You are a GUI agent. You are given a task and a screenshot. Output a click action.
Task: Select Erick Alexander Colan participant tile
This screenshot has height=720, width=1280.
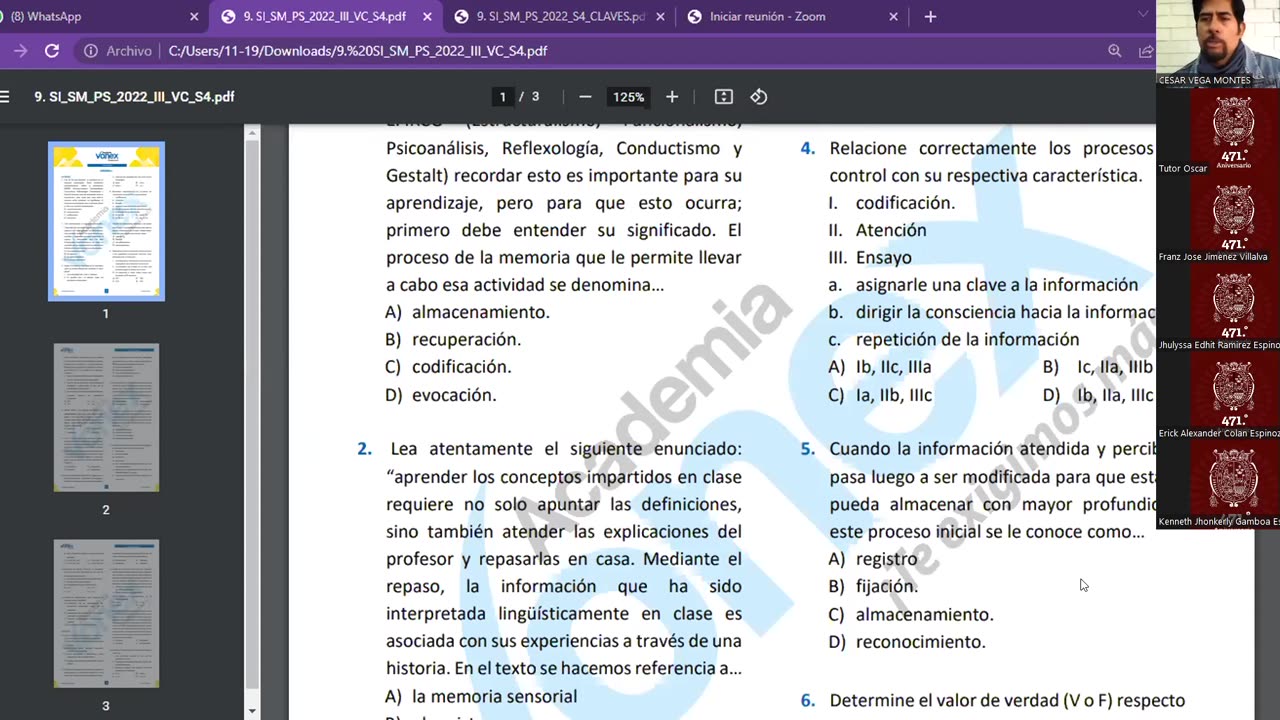pyautogui.click(x=1218, y=395)
